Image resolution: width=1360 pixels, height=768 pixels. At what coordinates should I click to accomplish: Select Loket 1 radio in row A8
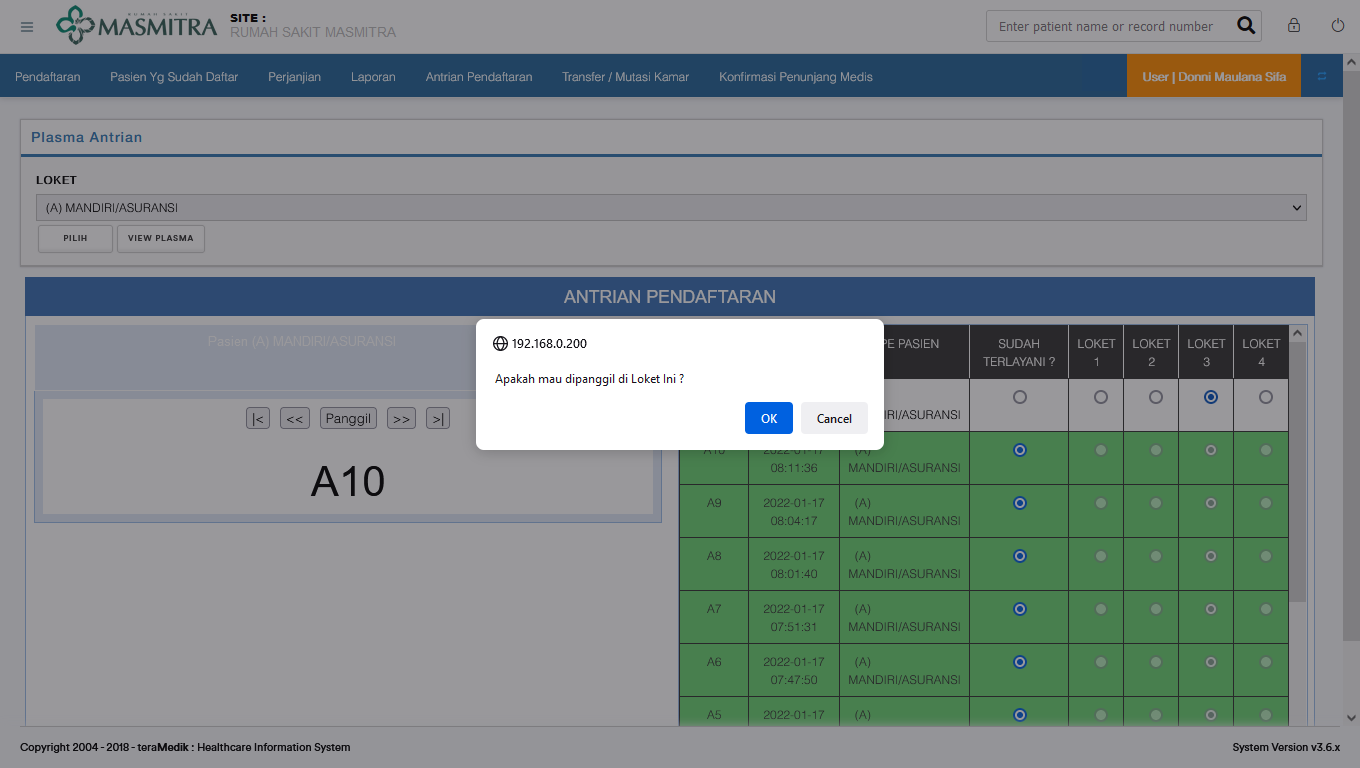1101,556
